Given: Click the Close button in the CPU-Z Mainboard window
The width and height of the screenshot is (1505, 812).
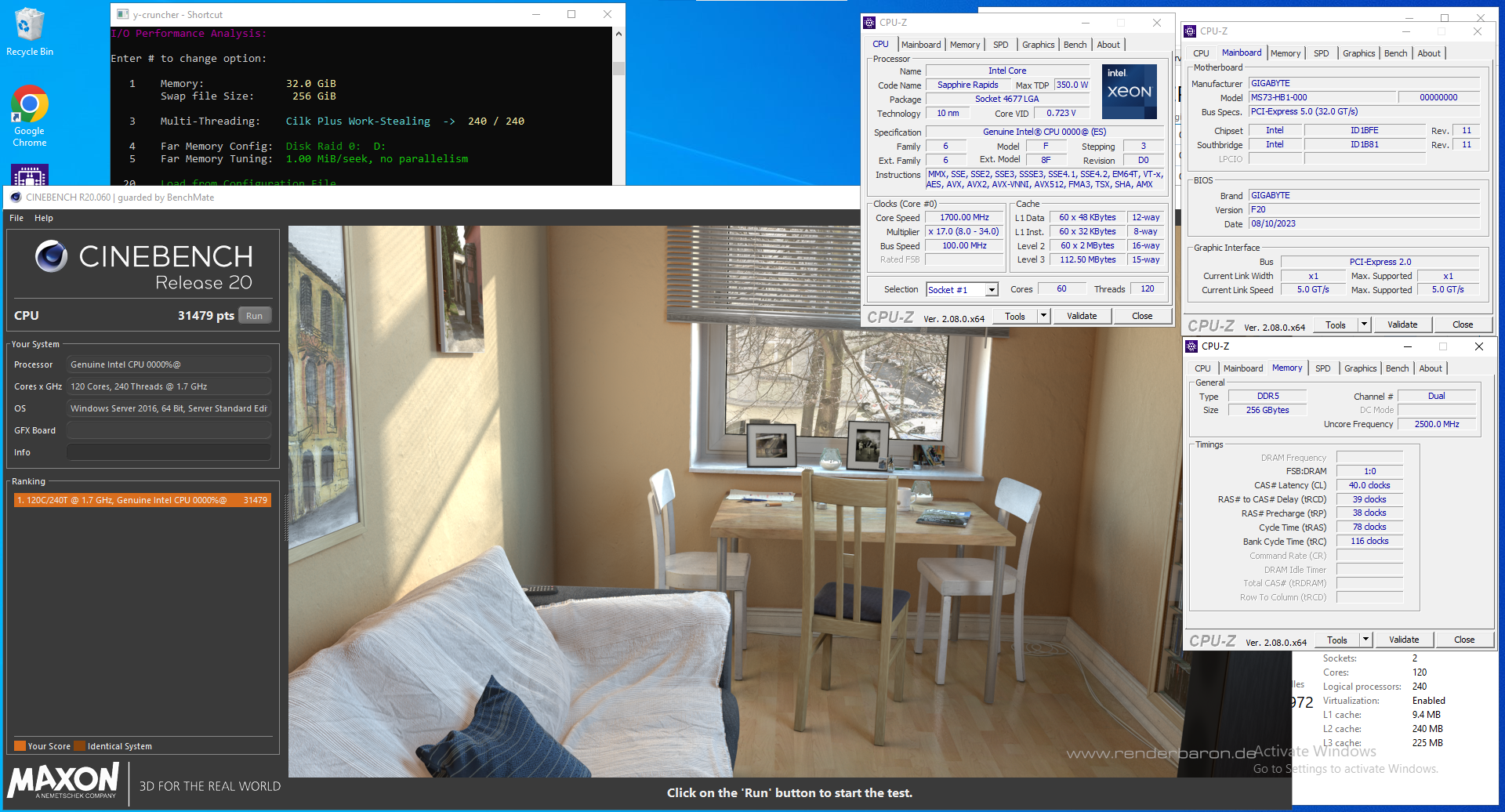Looking at the screenshot, I should click(1463, 324).
